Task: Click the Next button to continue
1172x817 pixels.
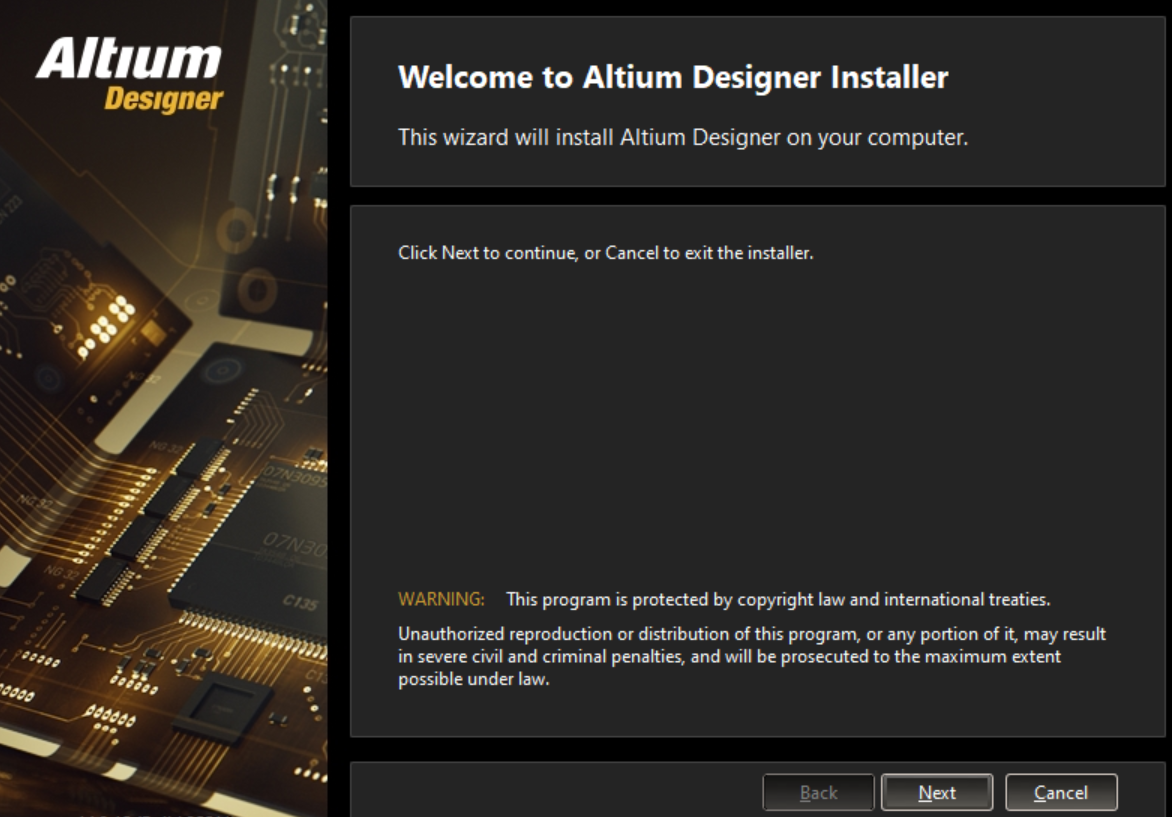Action: [937, 792]
